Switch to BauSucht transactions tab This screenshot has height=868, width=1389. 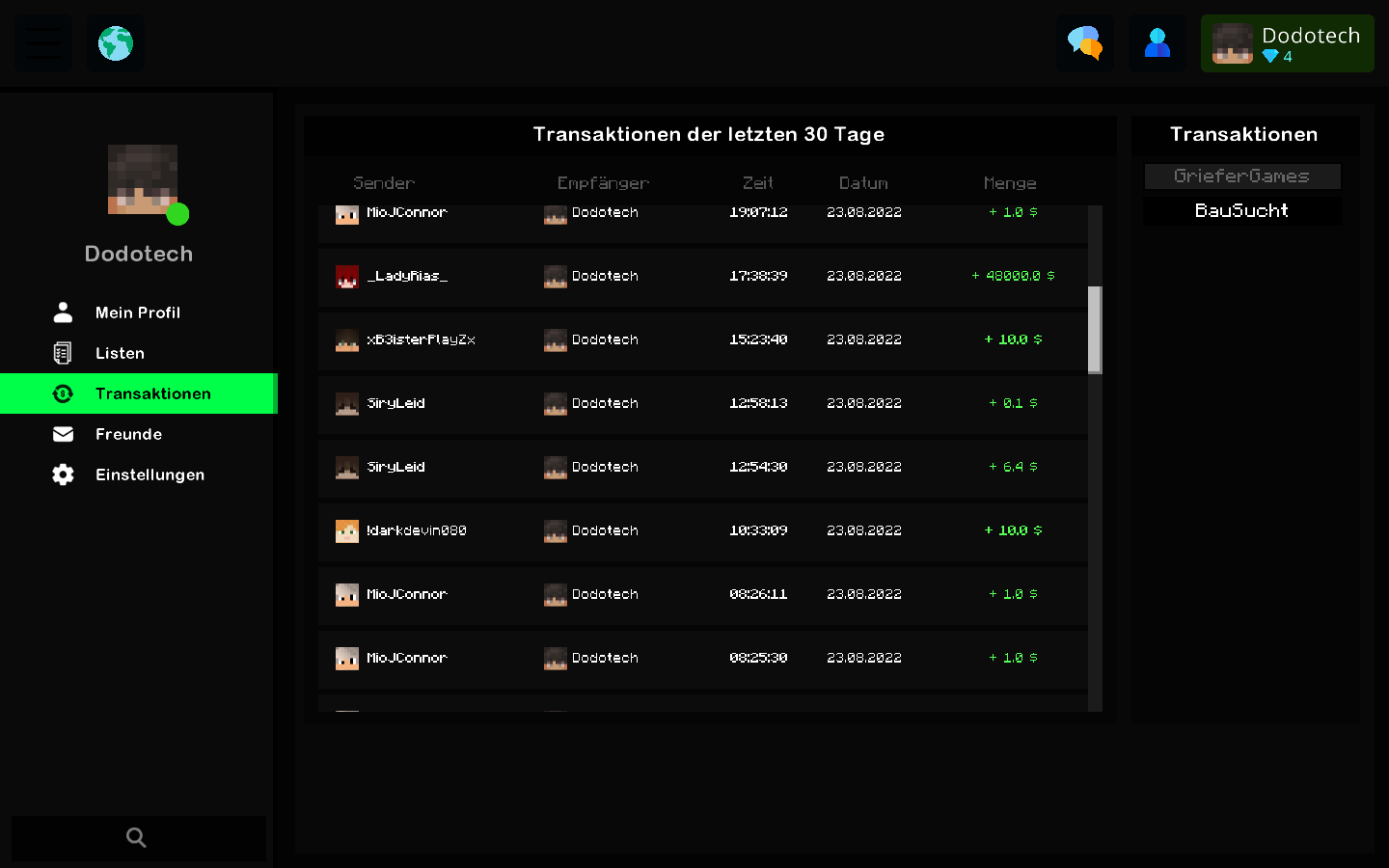coord(1242,210)
